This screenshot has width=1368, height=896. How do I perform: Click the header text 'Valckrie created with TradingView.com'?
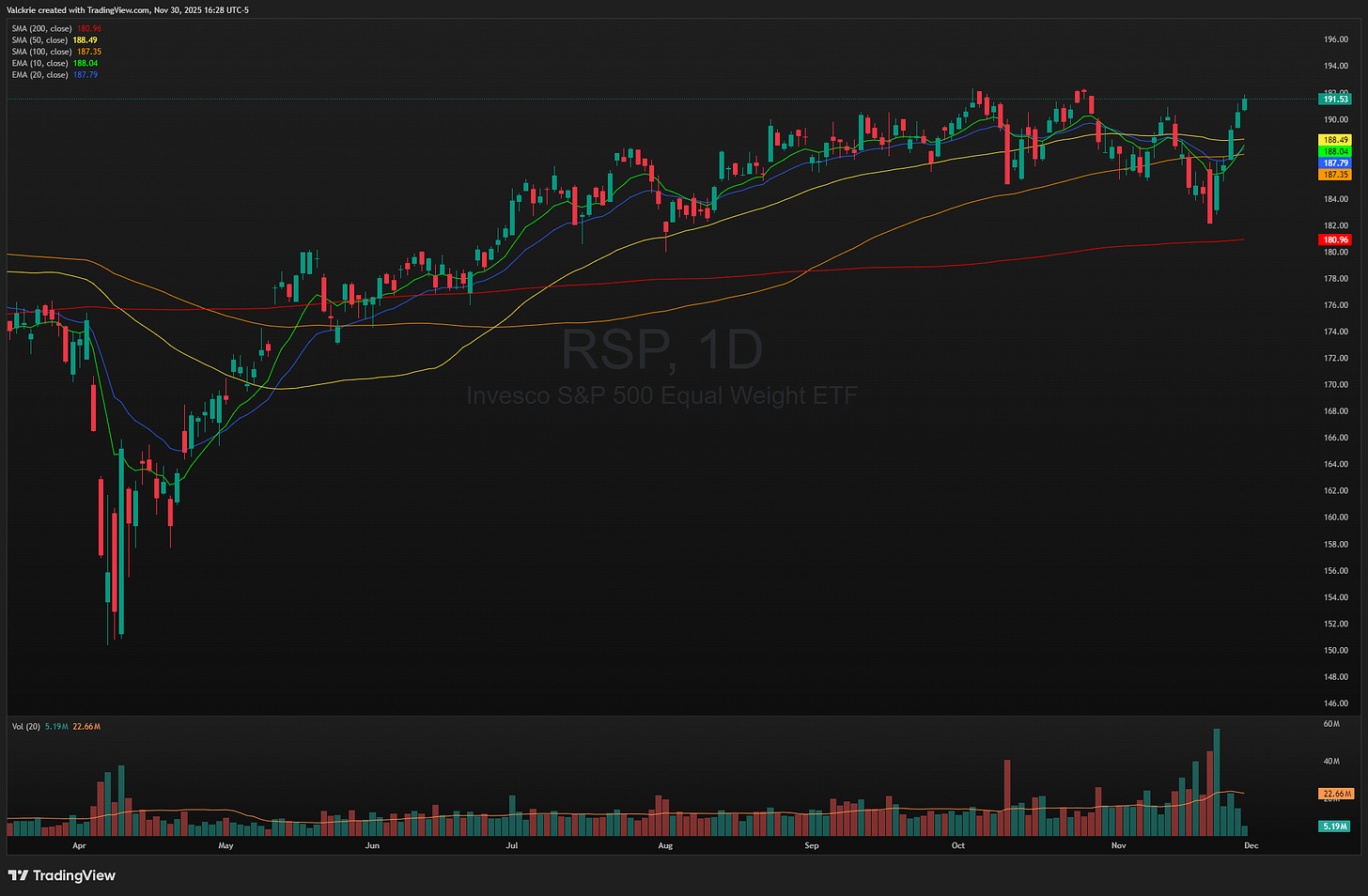78,10
